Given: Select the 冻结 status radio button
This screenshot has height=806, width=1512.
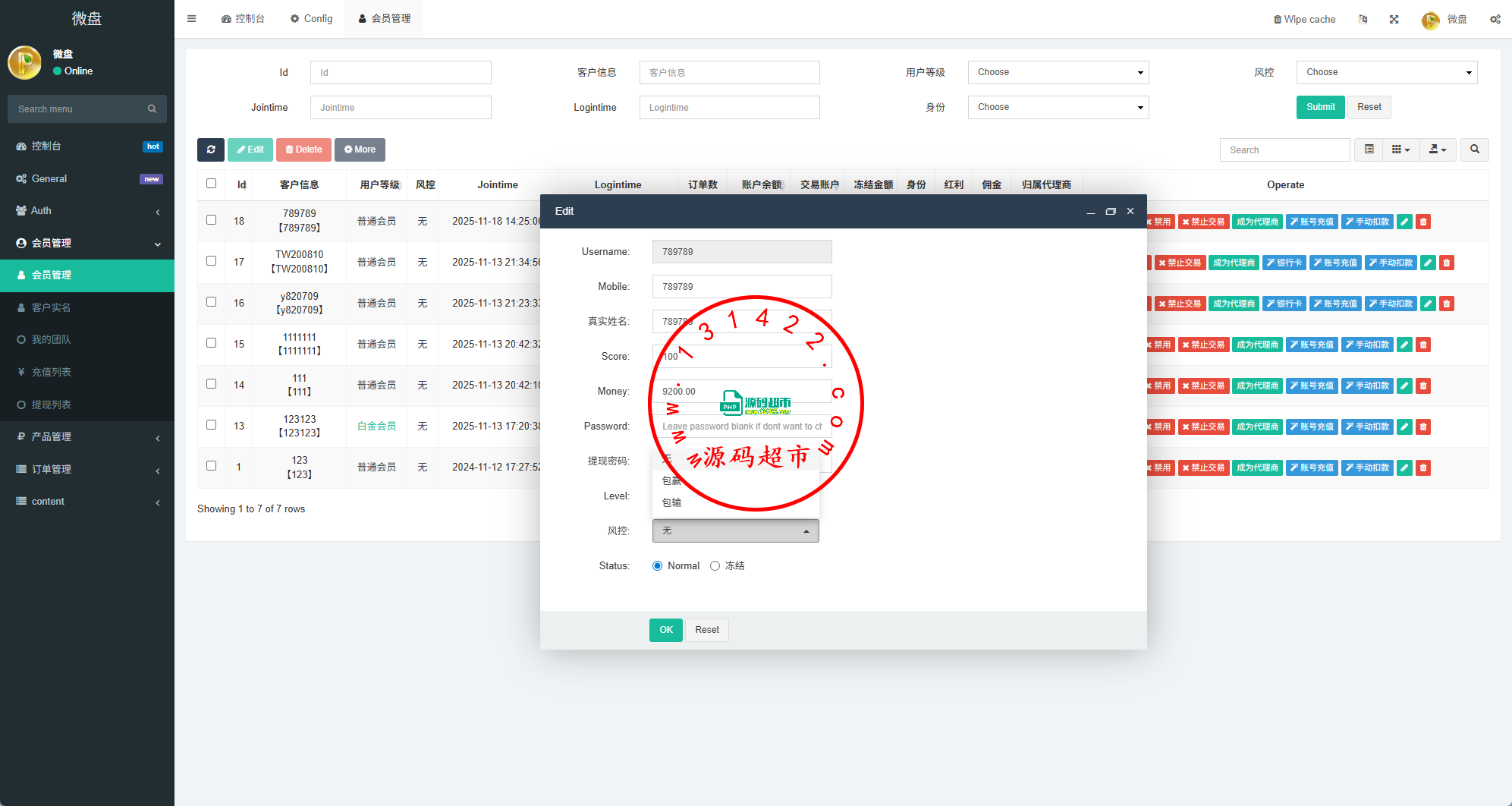Looking at the screenshot, I should tap(715, 566).
